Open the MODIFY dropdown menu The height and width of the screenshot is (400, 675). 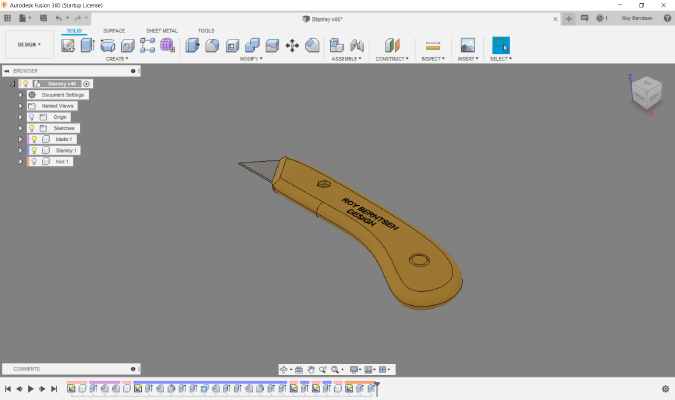251,59
